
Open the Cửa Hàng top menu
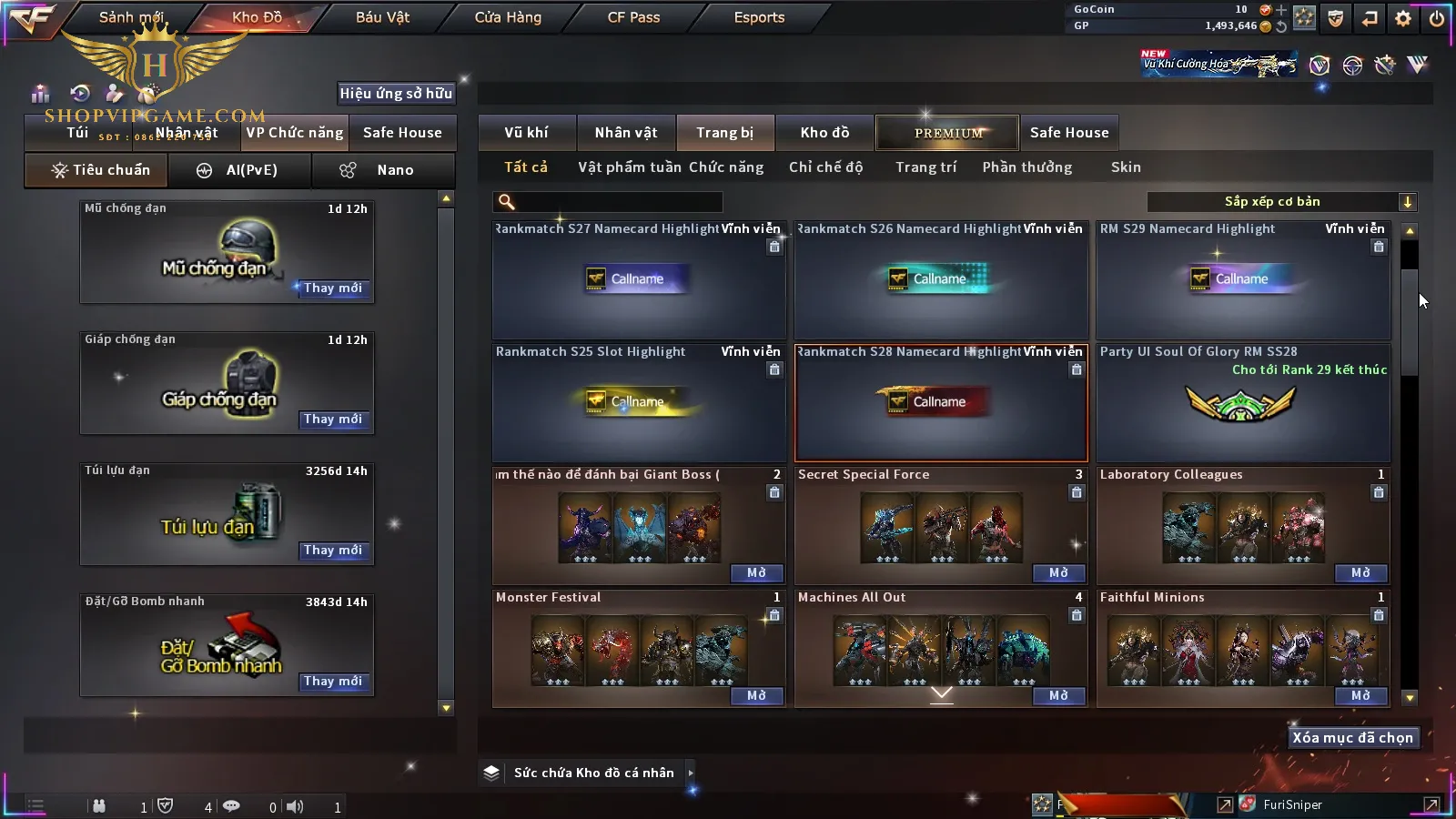(x=508, y=17)
